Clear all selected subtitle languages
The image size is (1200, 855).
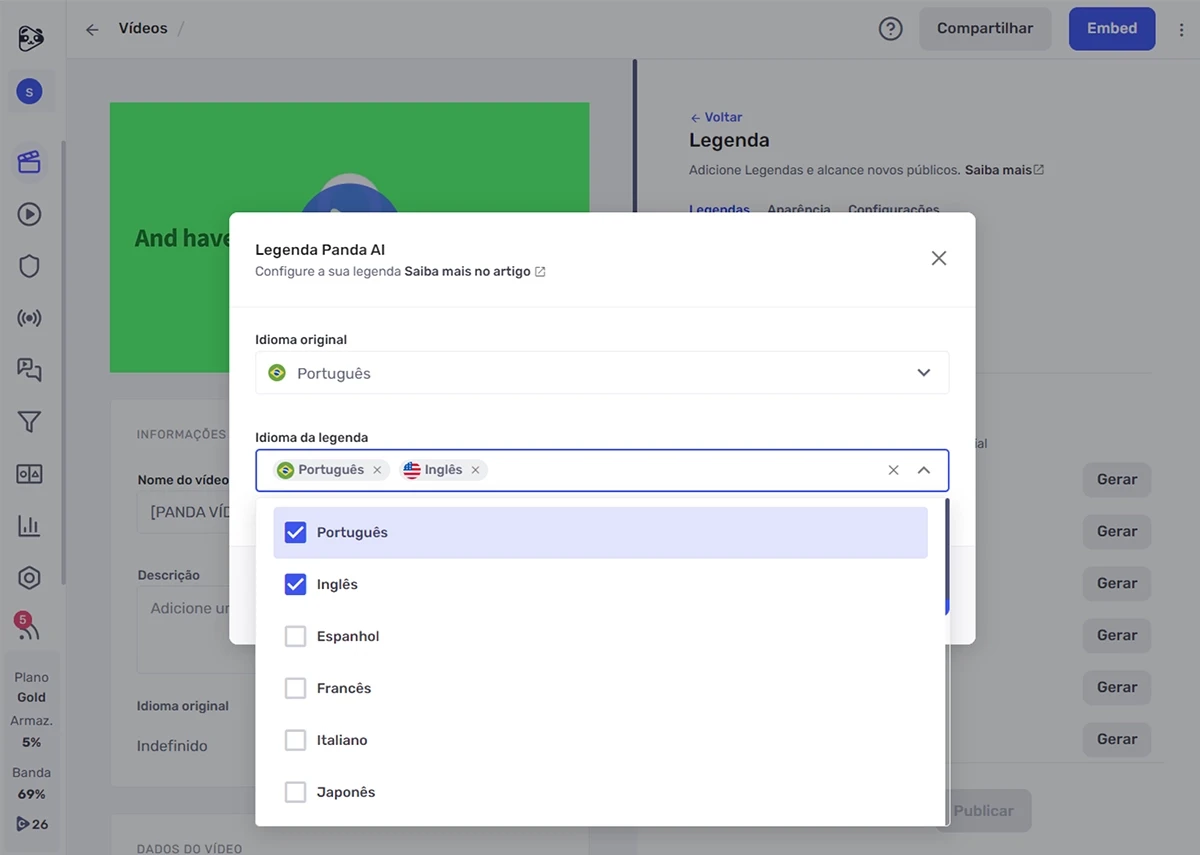[893, 470]
